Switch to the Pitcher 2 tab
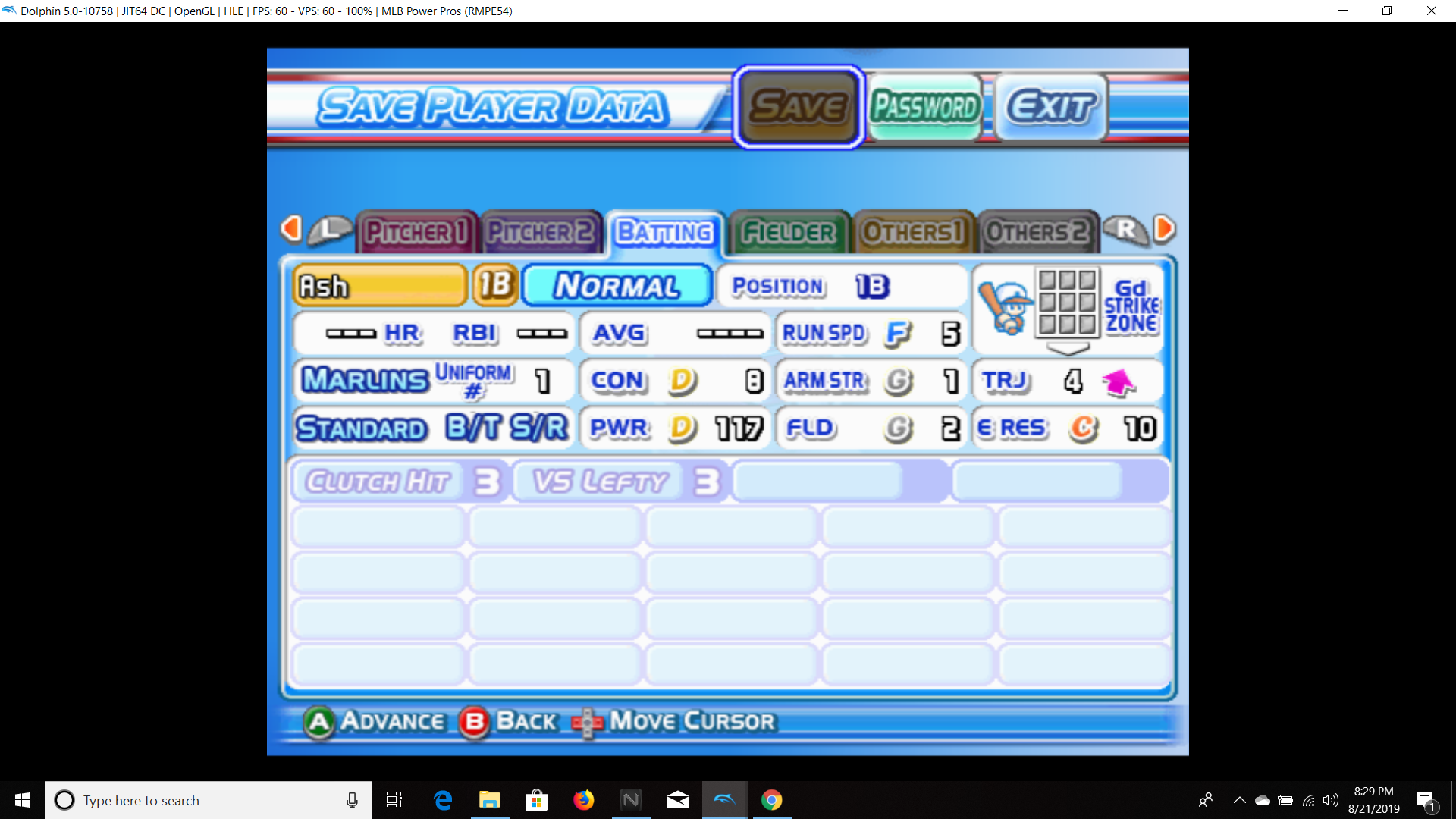Image resolution: width=1456 pixels, height=819 pixels. 541,232
